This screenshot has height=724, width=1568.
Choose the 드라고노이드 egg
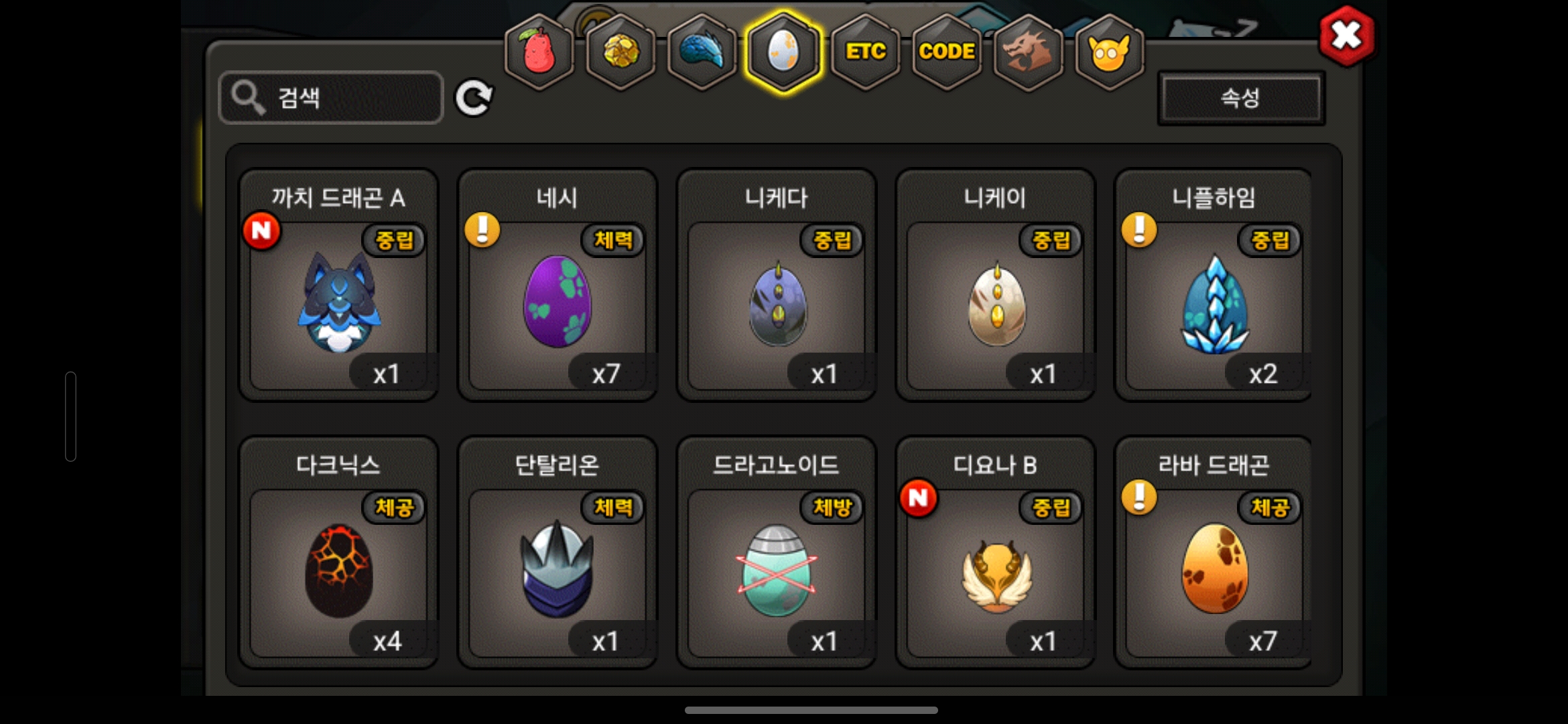click(777, 552)
